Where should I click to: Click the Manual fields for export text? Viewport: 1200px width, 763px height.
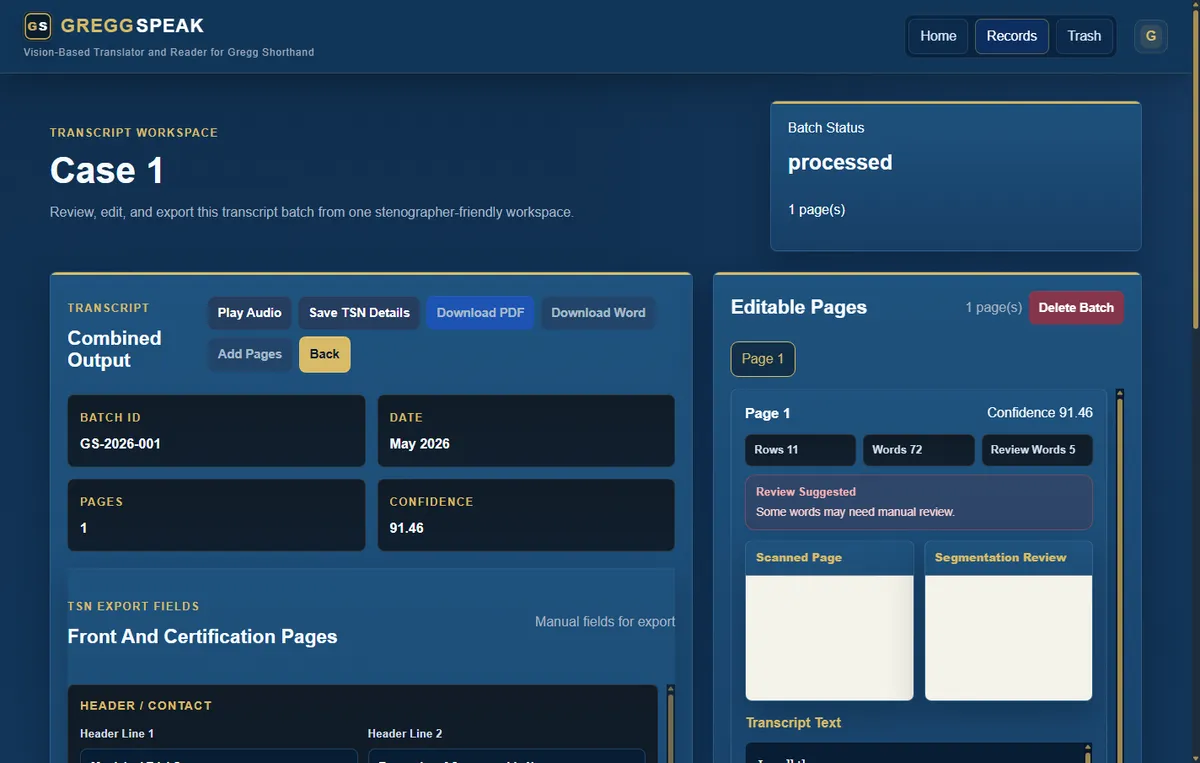pyautogui.click(x=605, y=622)
